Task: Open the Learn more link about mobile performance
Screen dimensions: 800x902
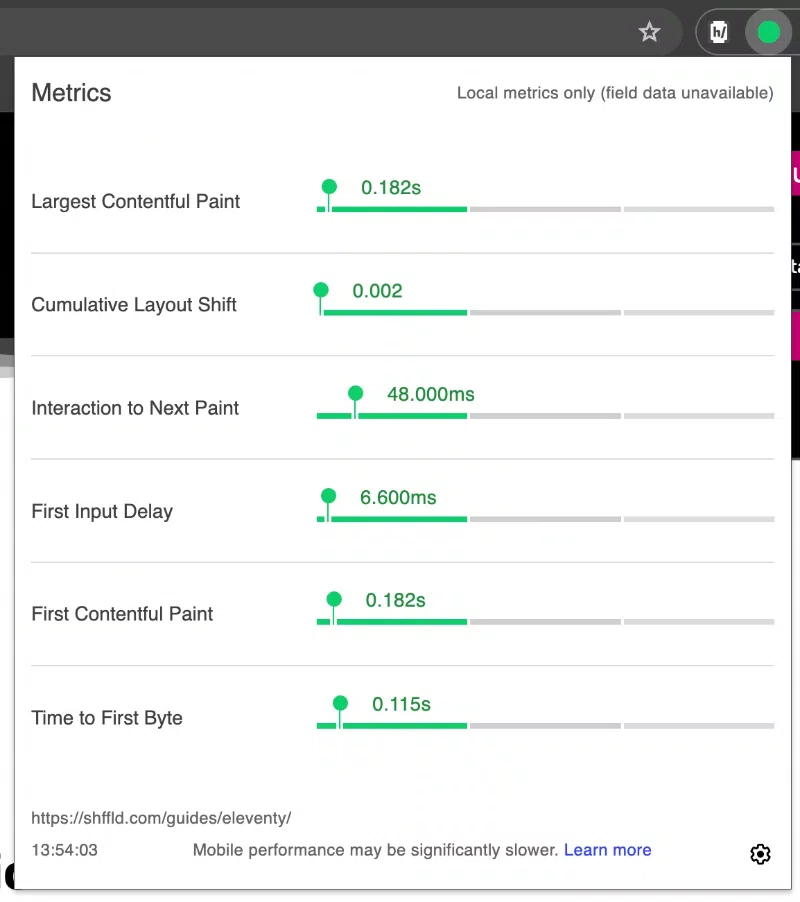Action: 607,849
